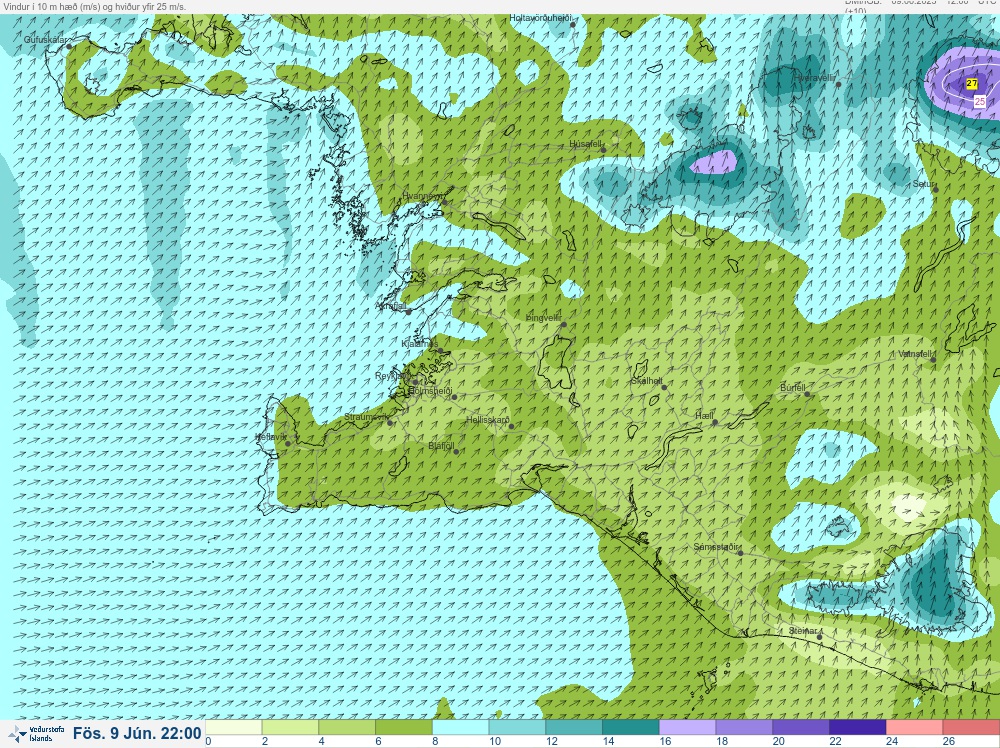The image size is (1000, 748).
Task: Select the red 26+ legend swatch
Action: point(971,728)
